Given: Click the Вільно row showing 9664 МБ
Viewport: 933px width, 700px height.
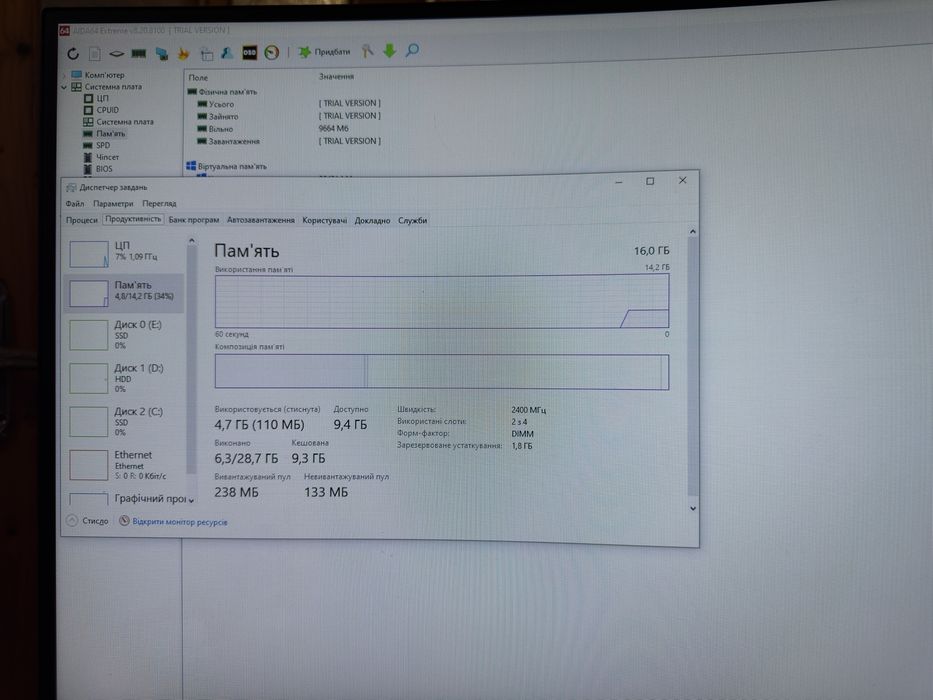Looking at the screenshot, I should point(274,129).
